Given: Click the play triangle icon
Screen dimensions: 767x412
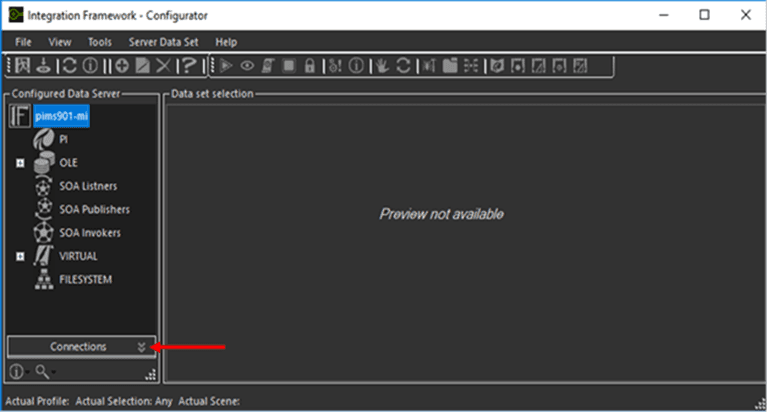Looking at the screenshot, I should [x=226, y=66].
